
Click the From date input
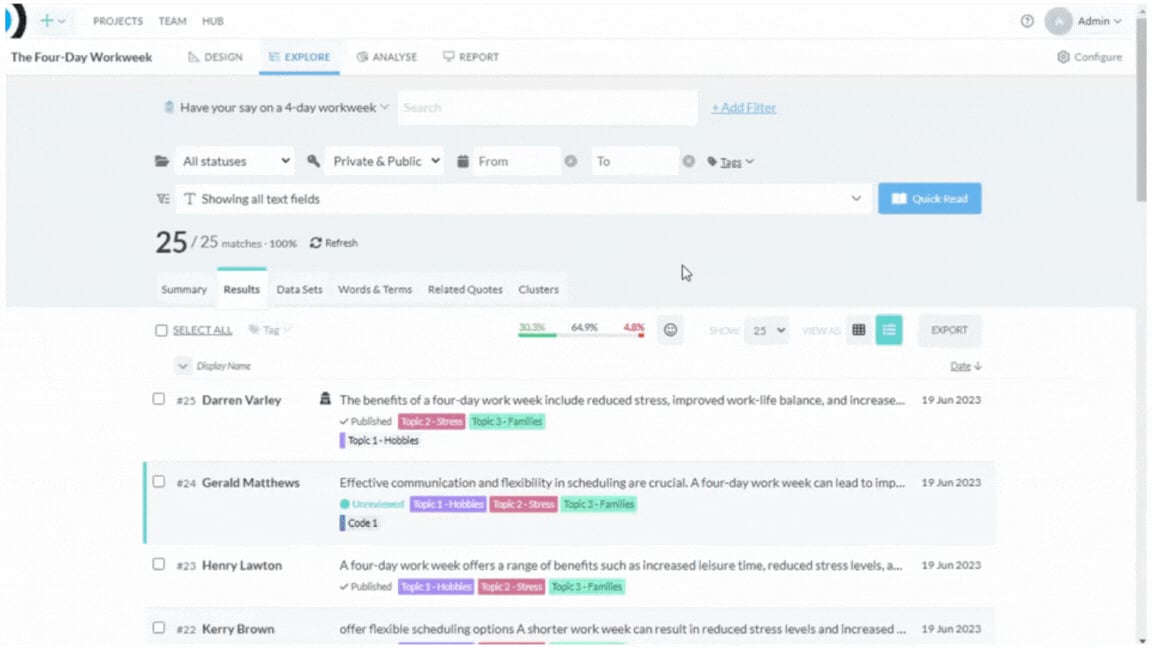click(x=516, y=161)
